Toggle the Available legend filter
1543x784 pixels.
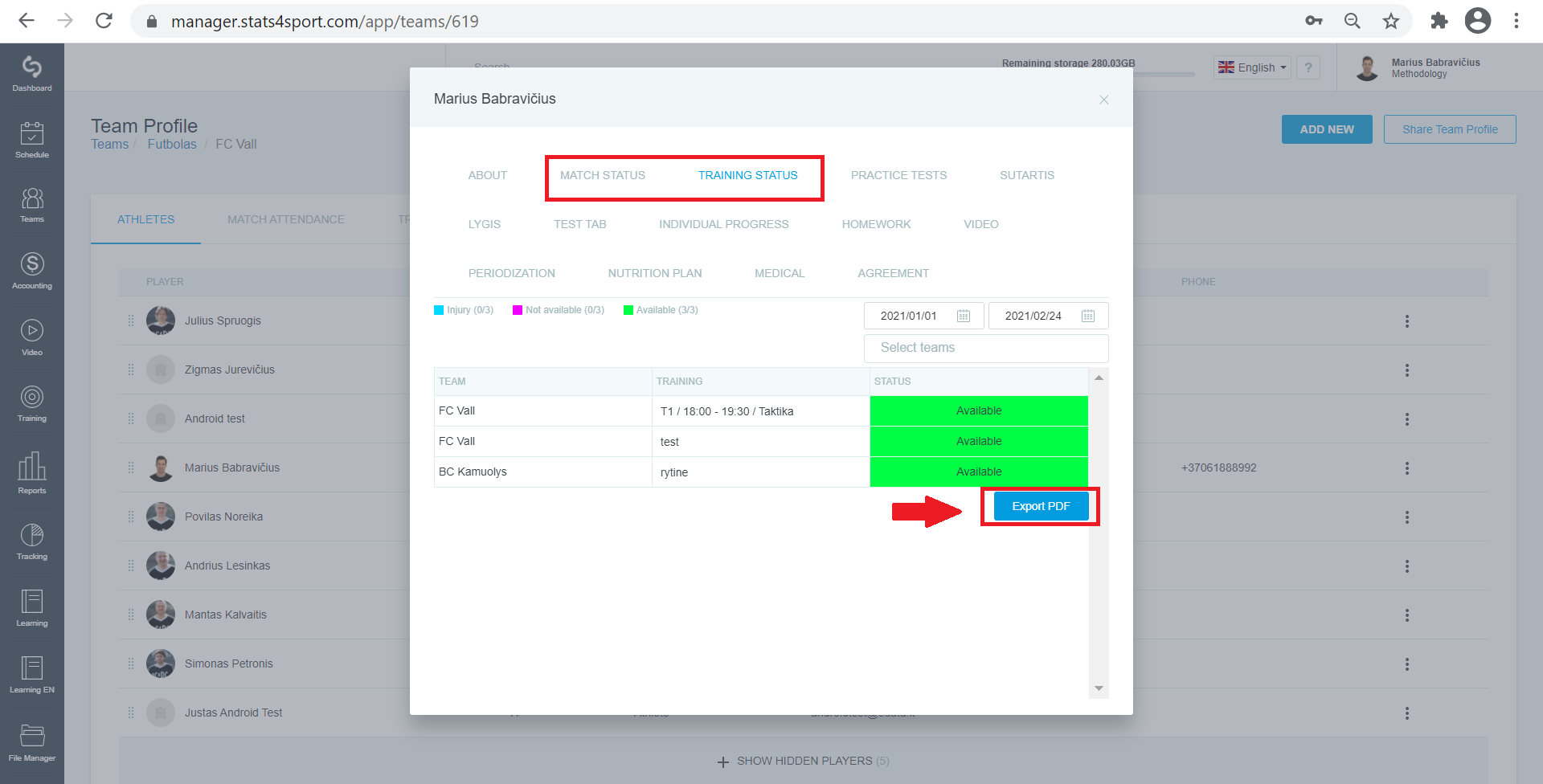coord(661,310)
